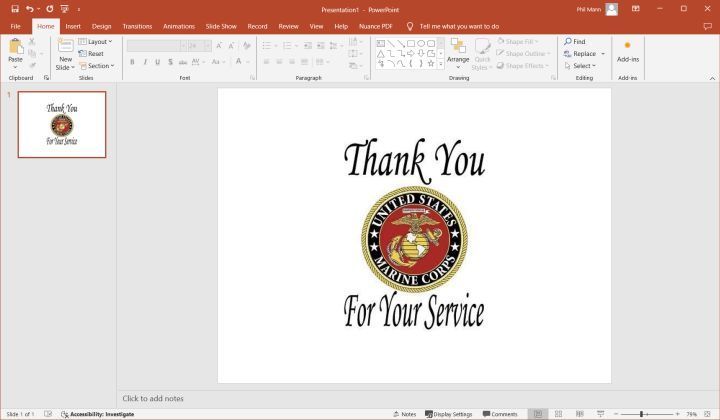720x420 pixels.
Task: Click the Paste icon in Clipboard group
Action: point(15,51)
